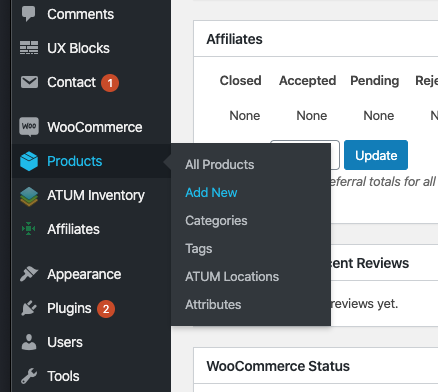The height and width of the screenshot is (392, 438).
Task: Click the Tools wrench icon
Action: (29, 376)
